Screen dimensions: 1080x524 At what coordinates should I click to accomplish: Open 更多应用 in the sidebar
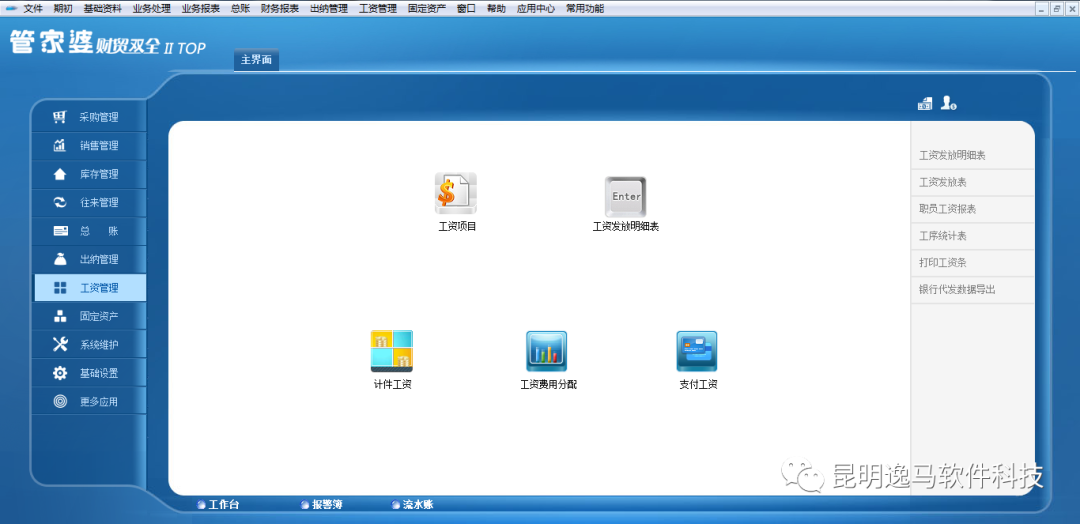(88, 401)
